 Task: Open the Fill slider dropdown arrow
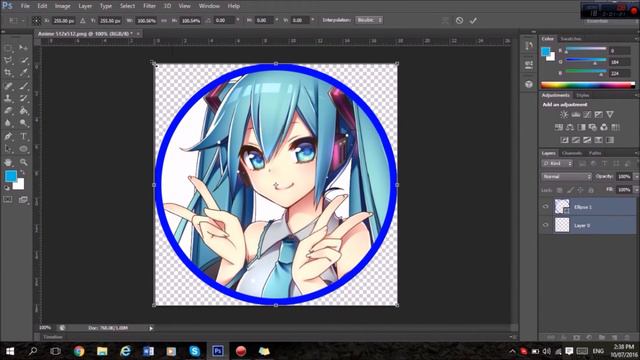(x=636, y=190)
